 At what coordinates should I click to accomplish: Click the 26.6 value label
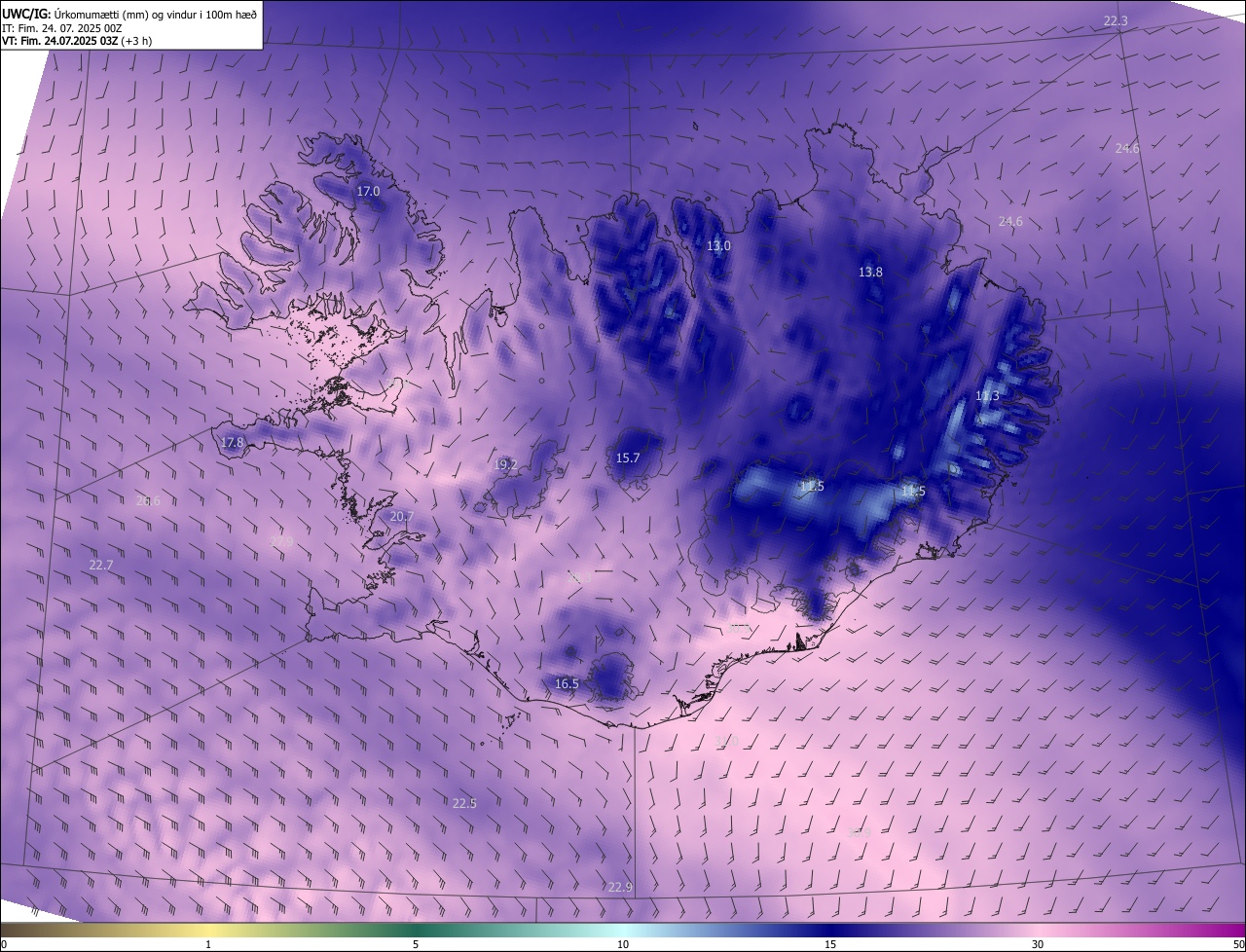(148, 501)
